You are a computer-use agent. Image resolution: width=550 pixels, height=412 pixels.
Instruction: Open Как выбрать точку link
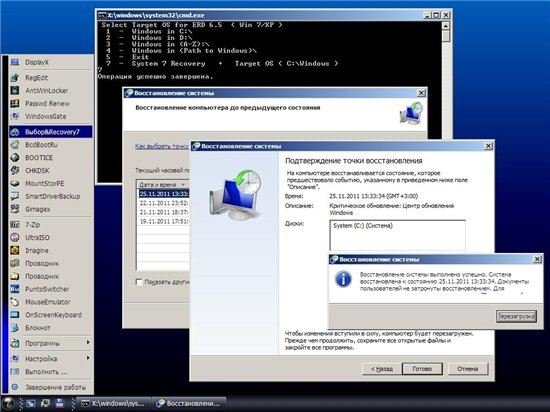pyautogui.click(x=162, y=146)
